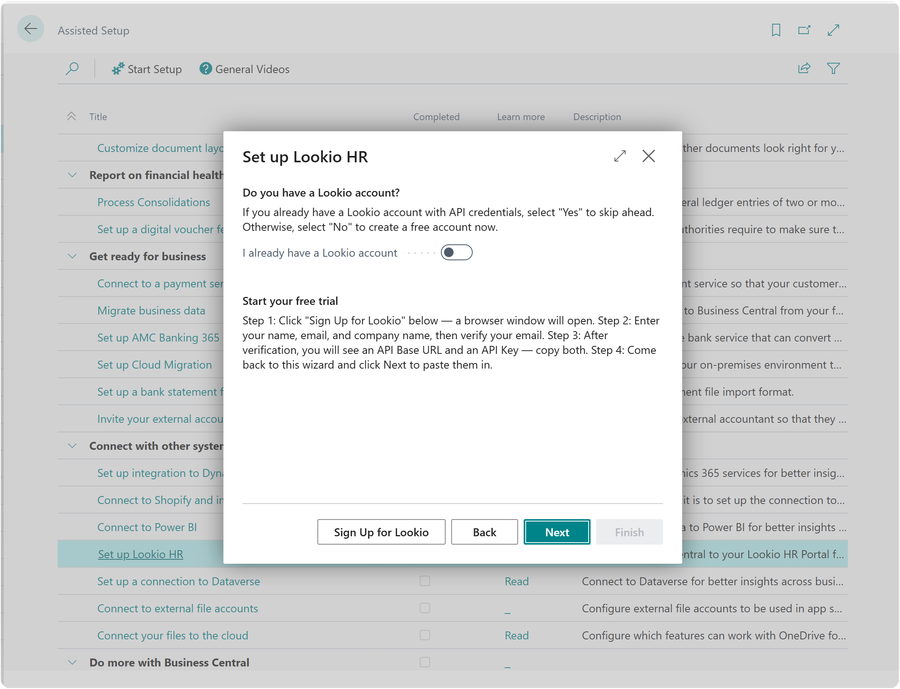Image resolution: width=900 pixels, height=689 pixels.
Task: Open the Read link for Connect your files to the cloud
Action: (x=516, y=635)
